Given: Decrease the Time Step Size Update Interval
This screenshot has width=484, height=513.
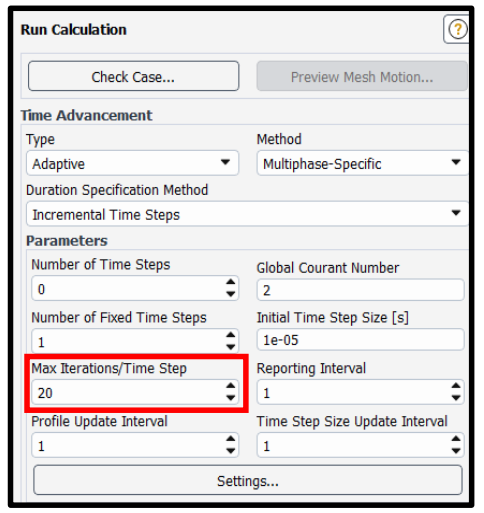Looking at the screenshot, I should tap(456, 451).
